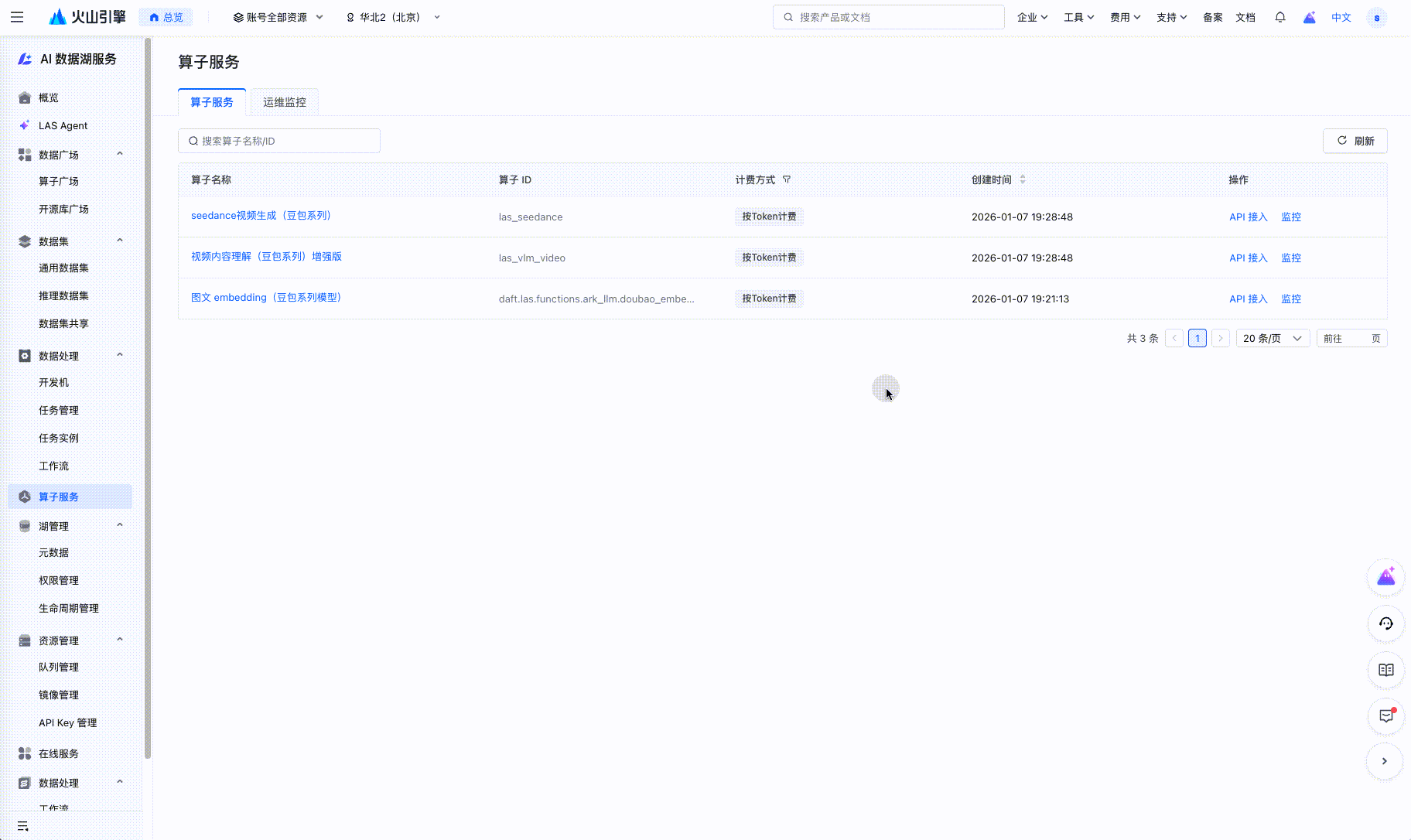Screen dimensions: 1411x840
Task: Click 监控 for las_seedance
Action: coord(1291,217)
